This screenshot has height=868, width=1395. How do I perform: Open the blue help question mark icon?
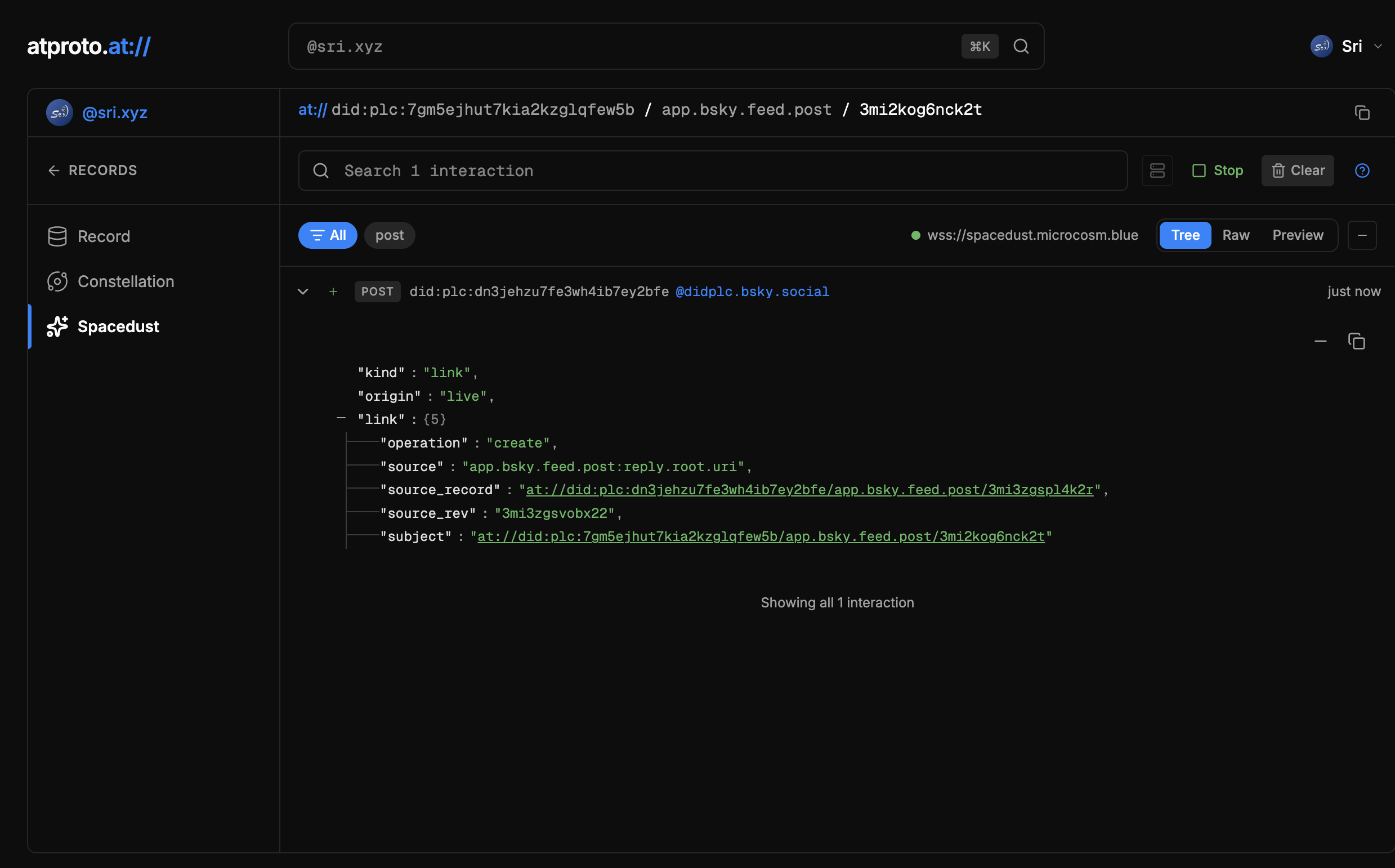(x=1362, y=171)
